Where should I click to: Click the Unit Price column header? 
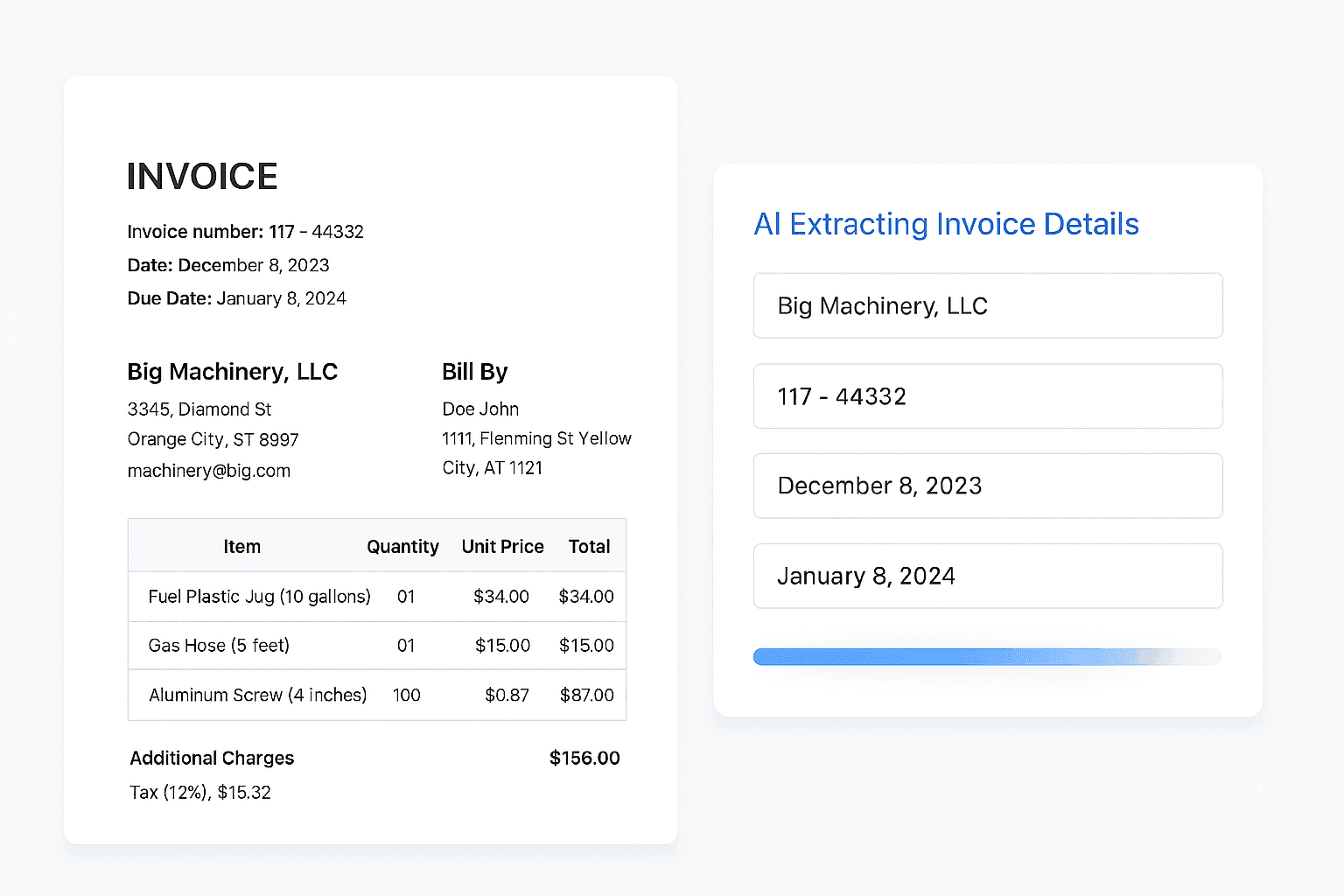(502, 547)
